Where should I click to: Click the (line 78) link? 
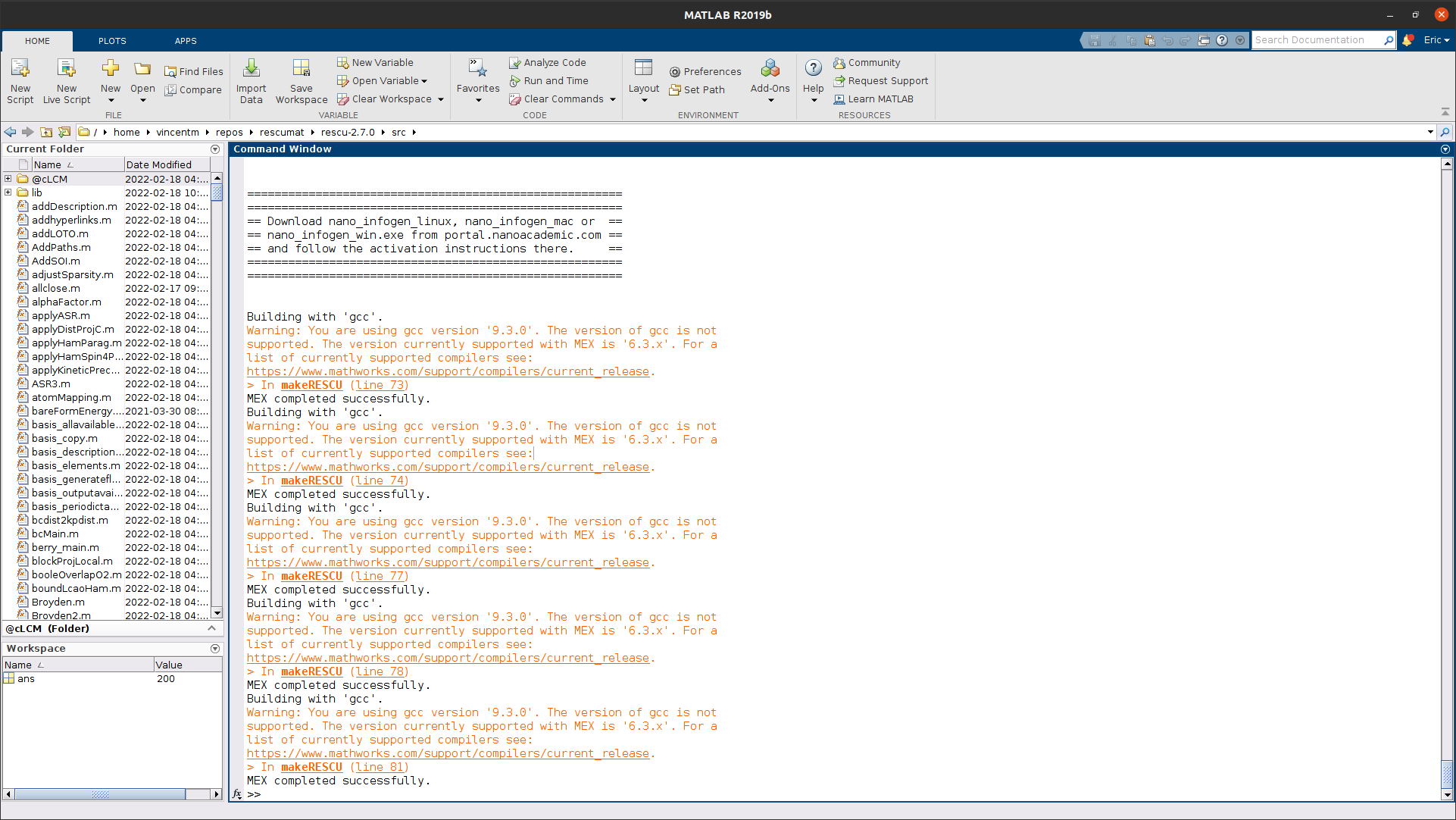(x=380, y=671)
